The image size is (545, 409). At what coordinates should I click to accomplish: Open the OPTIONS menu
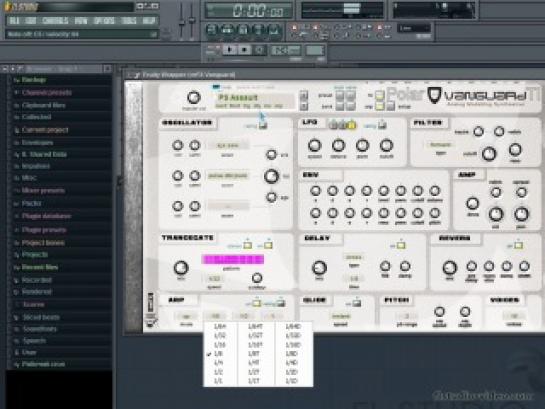[x=104, y=21]
